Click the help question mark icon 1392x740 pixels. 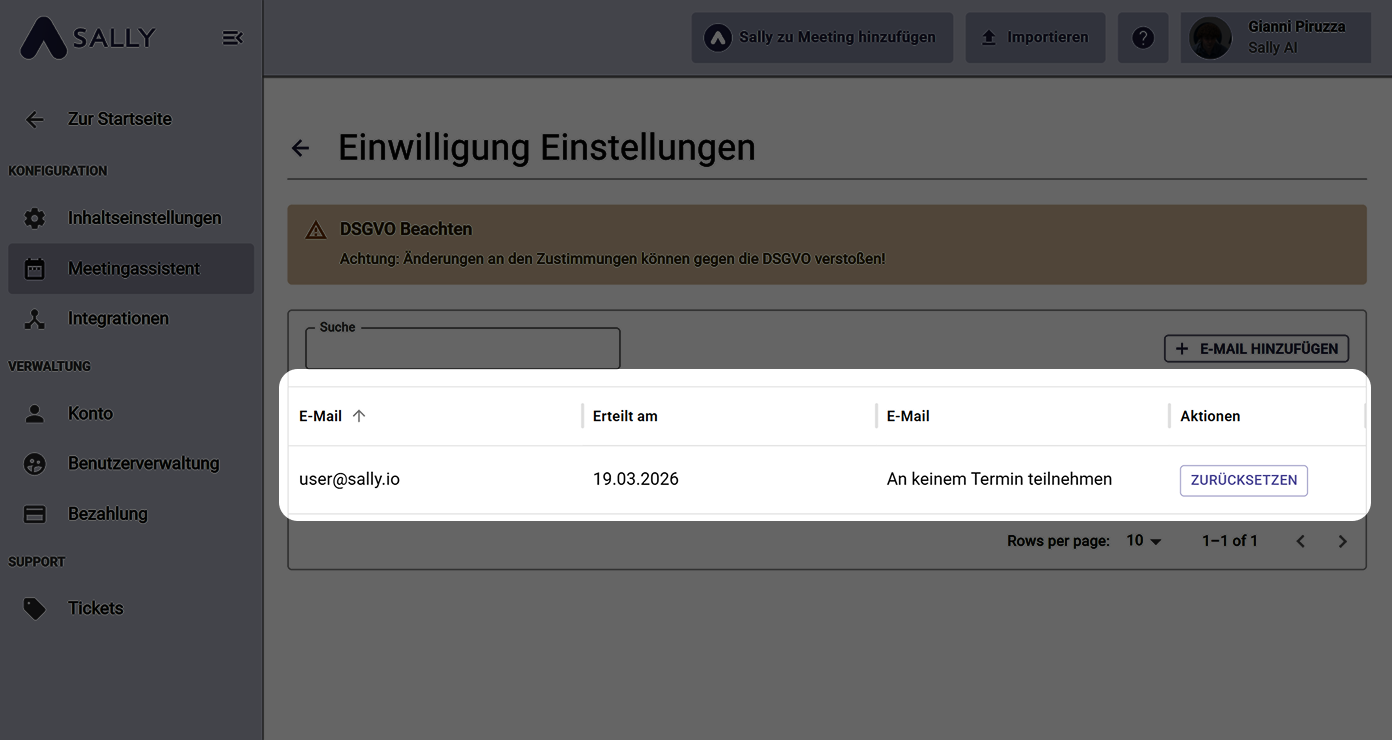(1143, 38)
